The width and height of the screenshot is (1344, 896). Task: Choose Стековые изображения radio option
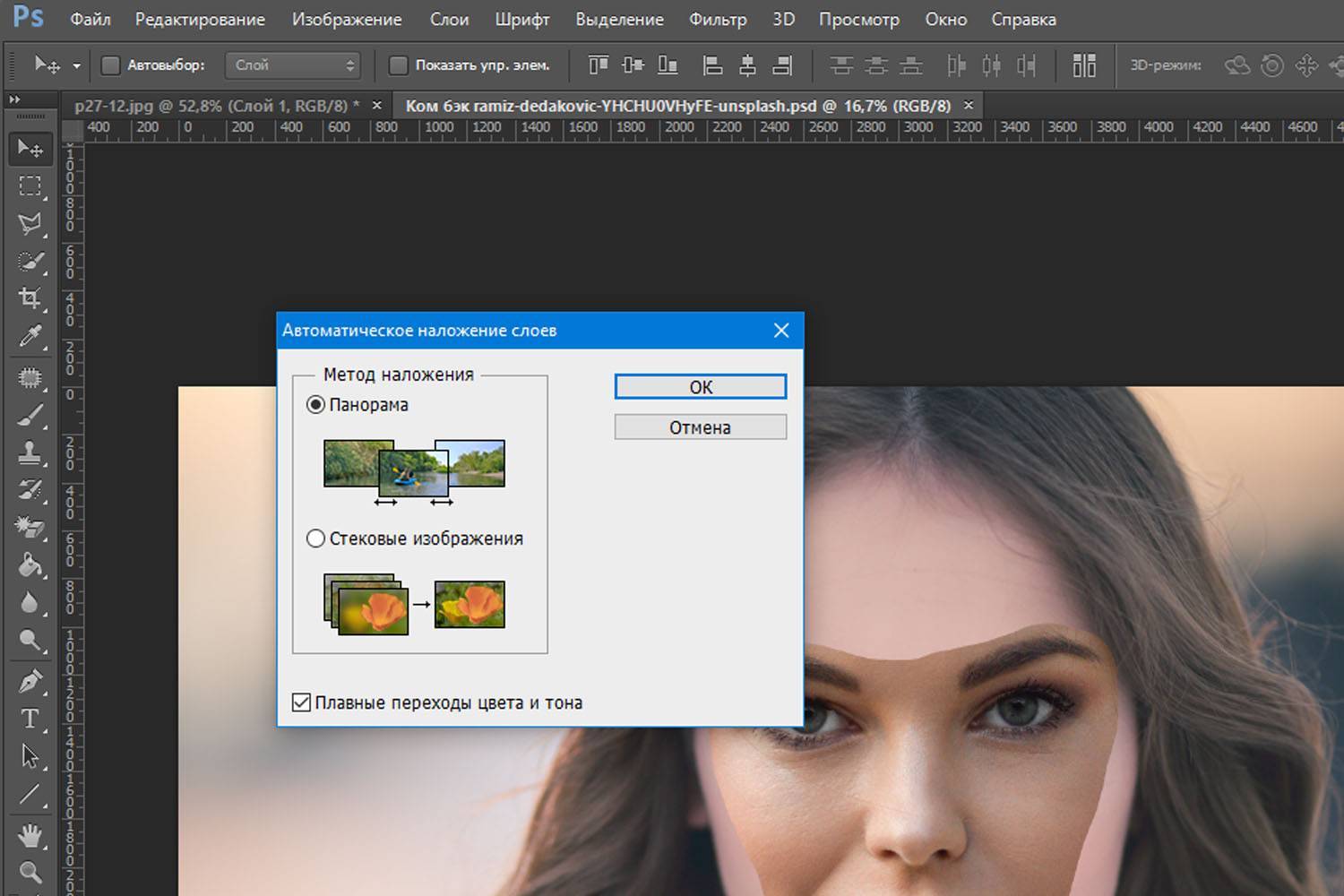tap(315, 538)
